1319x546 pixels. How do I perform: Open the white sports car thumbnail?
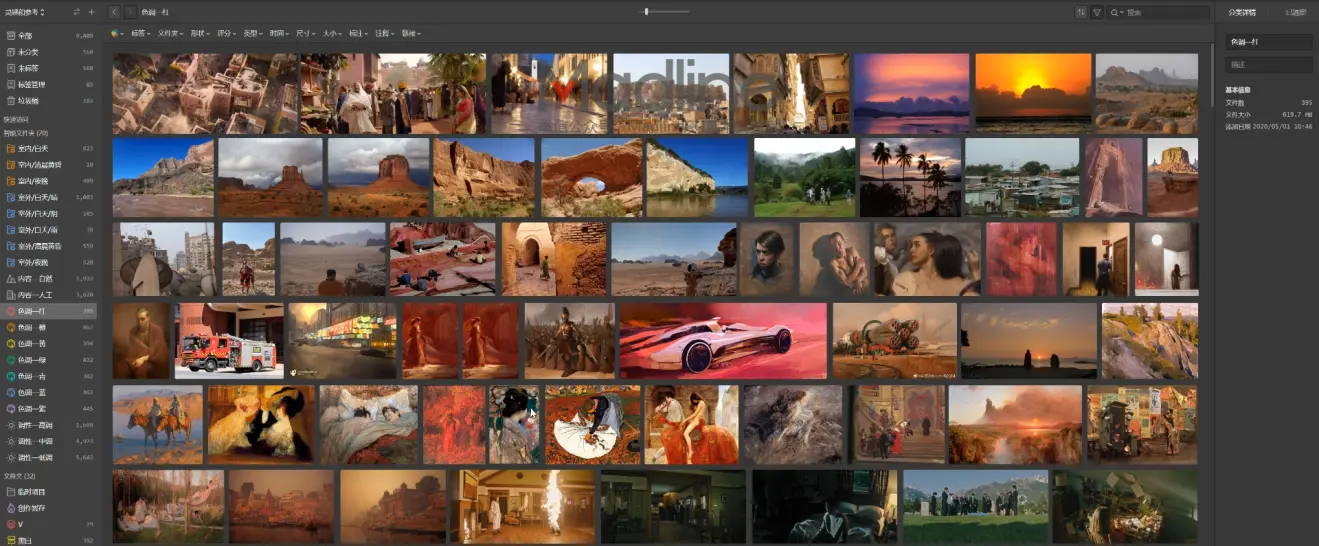[723, 341]
